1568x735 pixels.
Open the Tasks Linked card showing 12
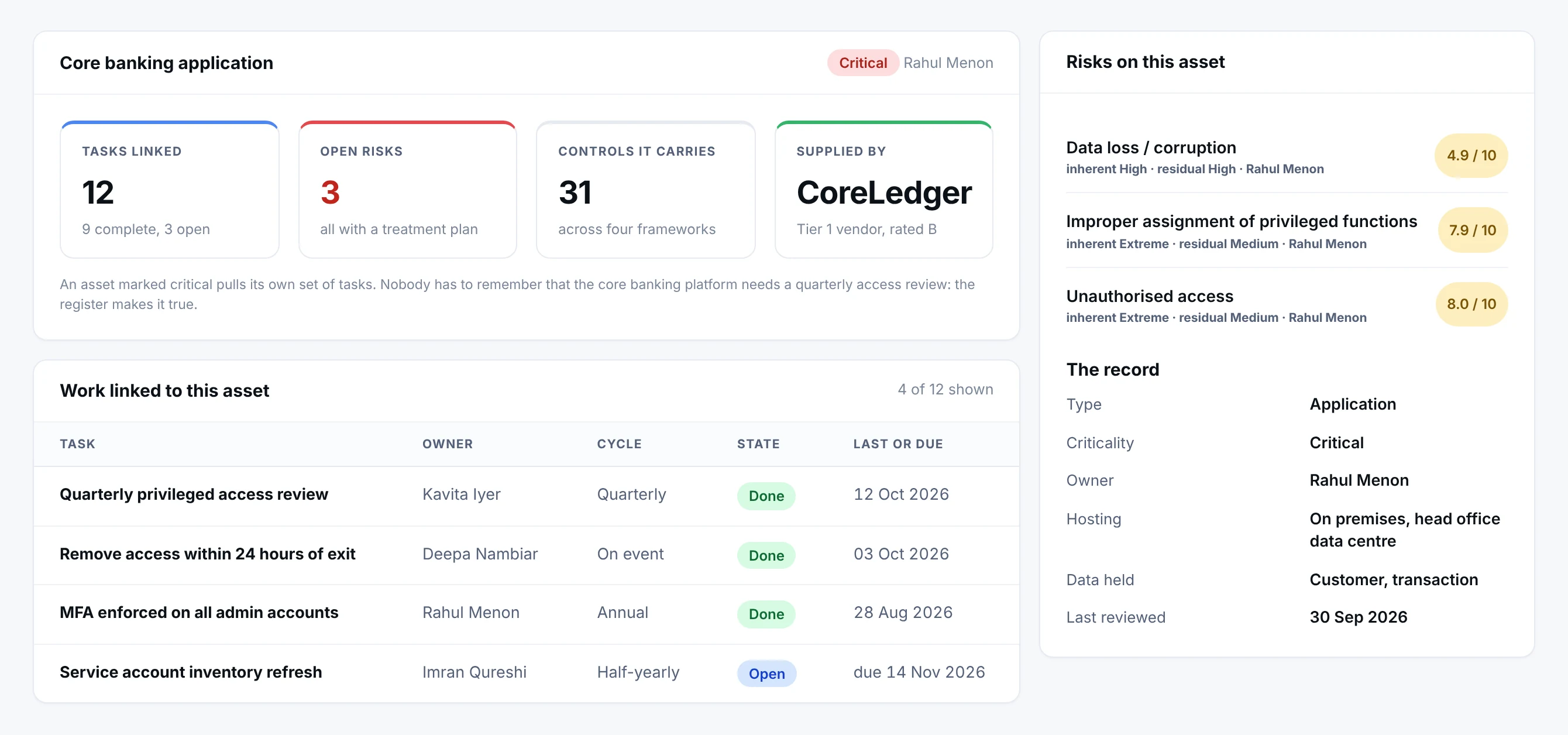(169, 190)
